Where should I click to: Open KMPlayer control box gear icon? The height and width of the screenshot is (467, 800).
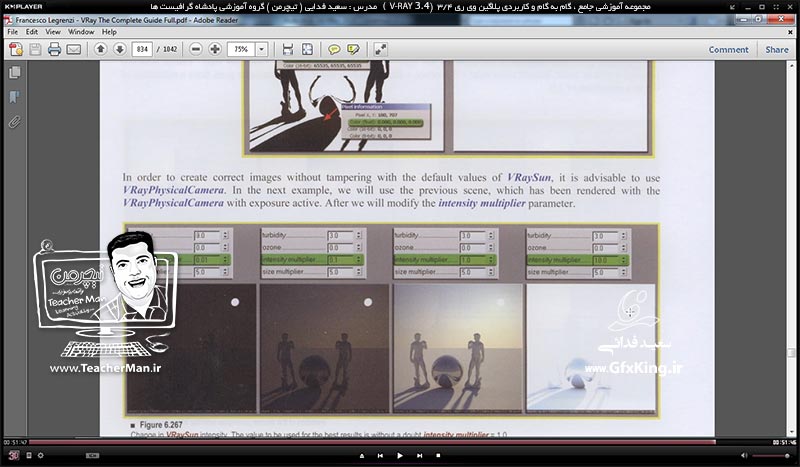click(x=40, y=455)
